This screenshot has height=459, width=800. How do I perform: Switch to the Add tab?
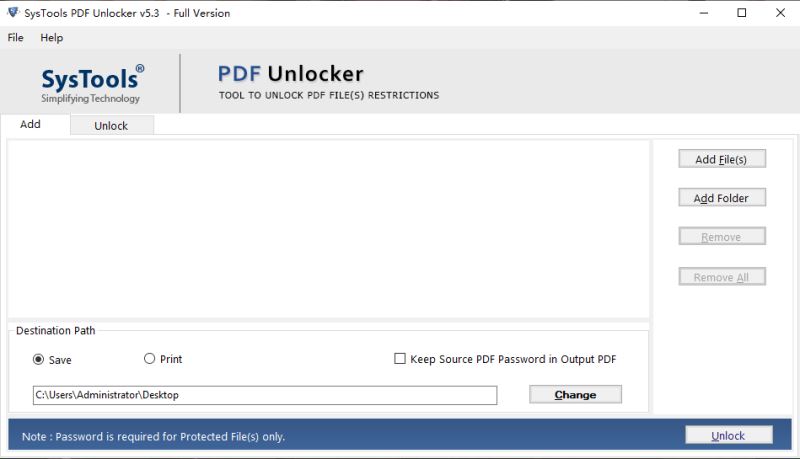30,124
